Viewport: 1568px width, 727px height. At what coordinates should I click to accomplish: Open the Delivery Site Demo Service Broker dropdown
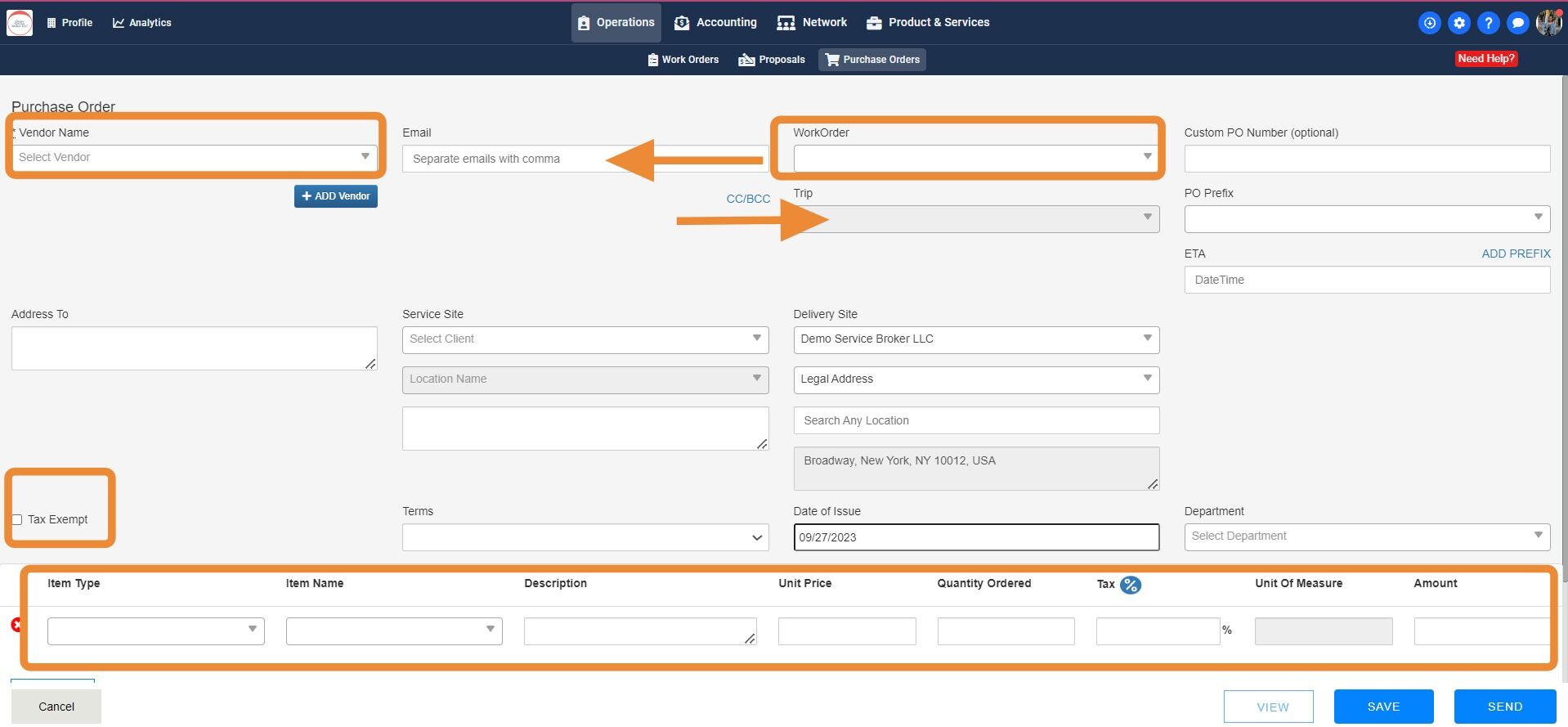click(x=976, y=339)
